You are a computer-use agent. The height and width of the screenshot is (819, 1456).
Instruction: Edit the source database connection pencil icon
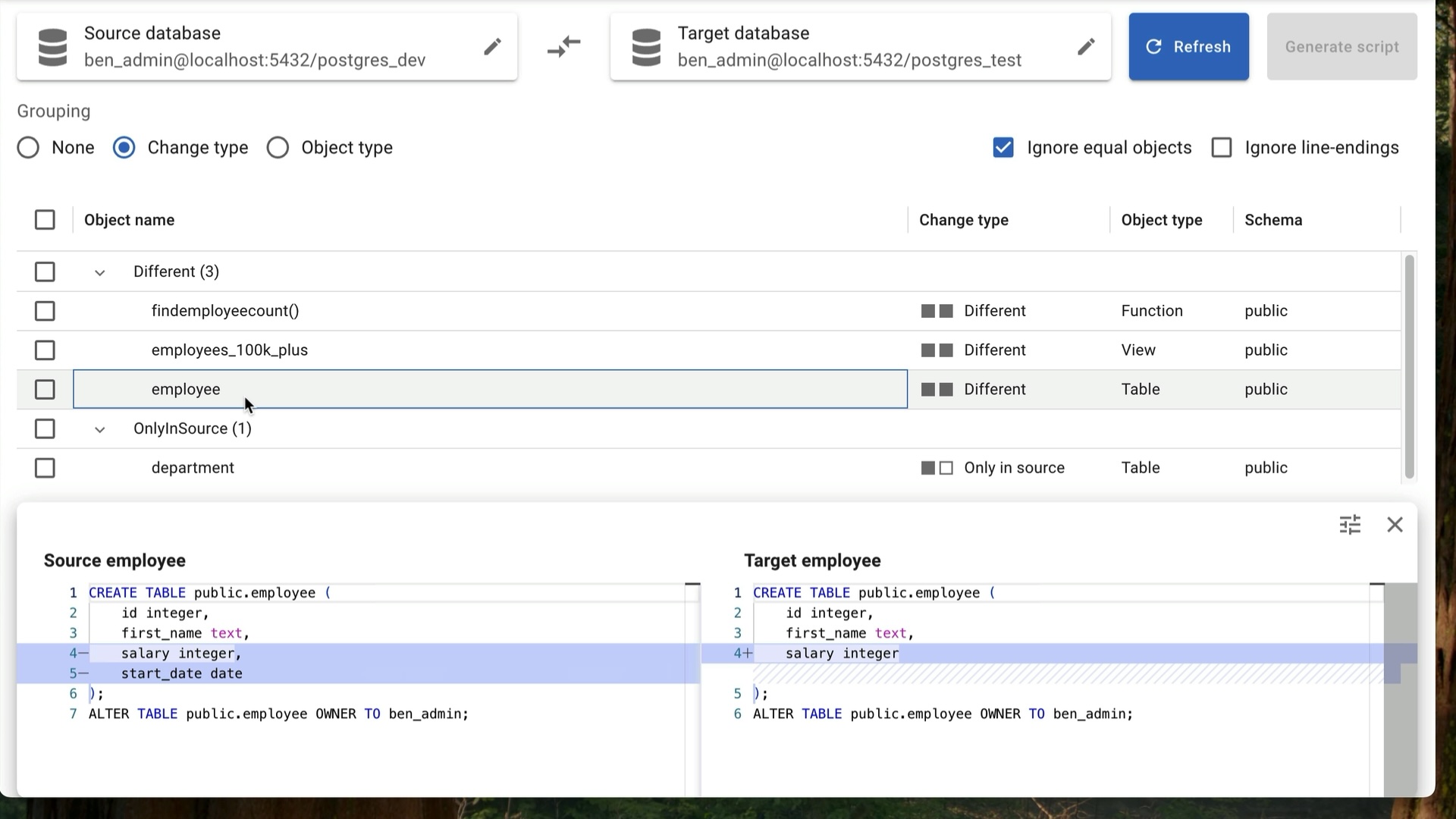[x=492, y=47]
